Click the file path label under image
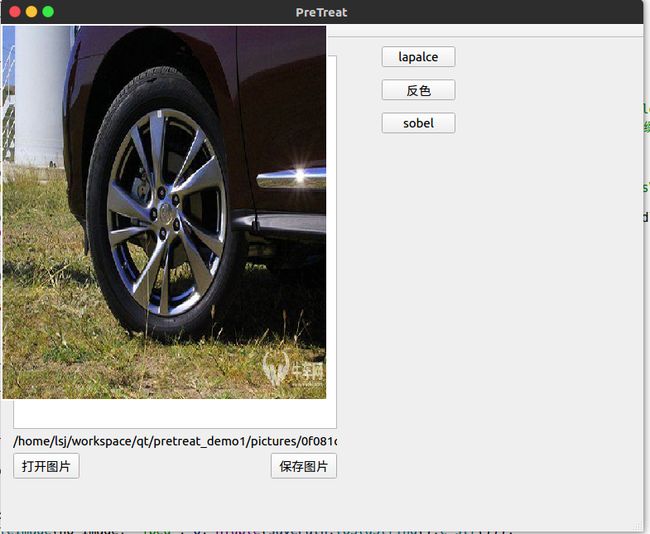Viewport: 650px width, 534px height. (x=175, y=441)
